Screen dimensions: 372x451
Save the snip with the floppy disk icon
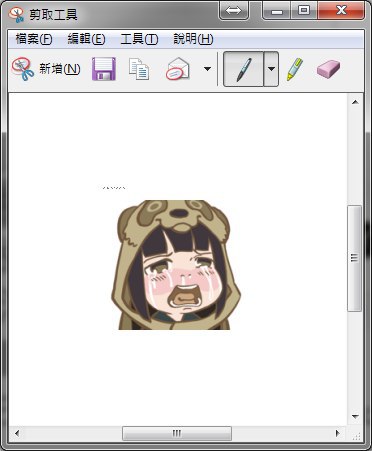coord(104,69)
